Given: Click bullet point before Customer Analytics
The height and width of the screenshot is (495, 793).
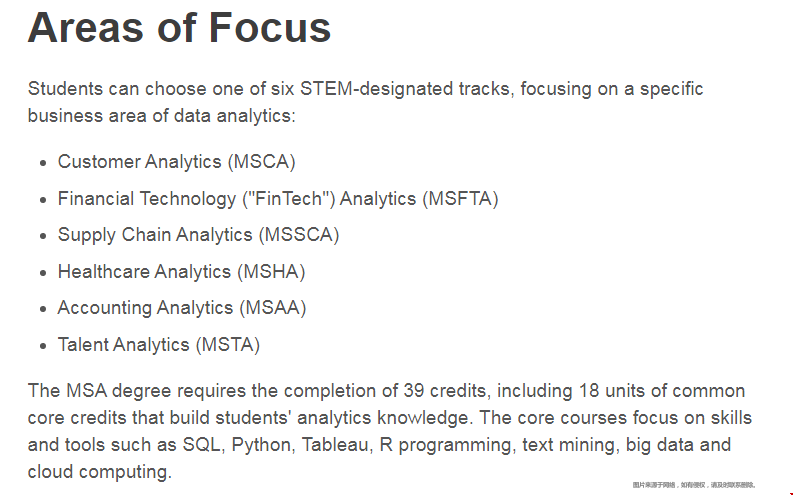Looking at the screenshot, I should [x=43, y=163].
